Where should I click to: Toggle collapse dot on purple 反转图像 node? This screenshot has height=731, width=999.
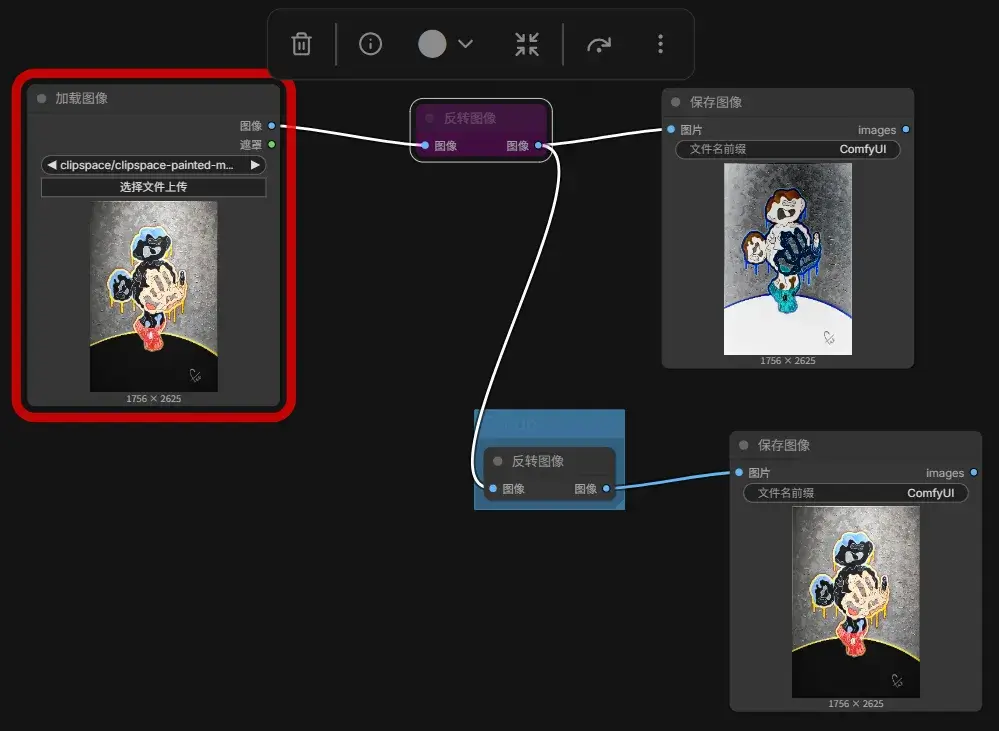tap(430, 118)
